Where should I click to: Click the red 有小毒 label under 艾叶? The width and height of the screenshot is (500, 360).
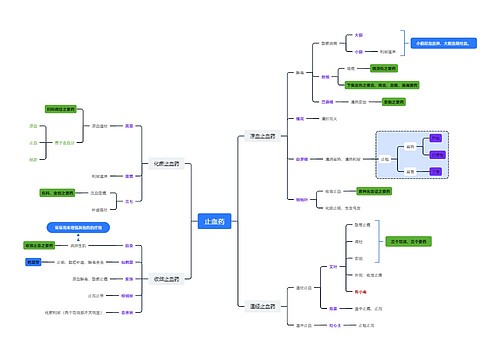[361, 292]
